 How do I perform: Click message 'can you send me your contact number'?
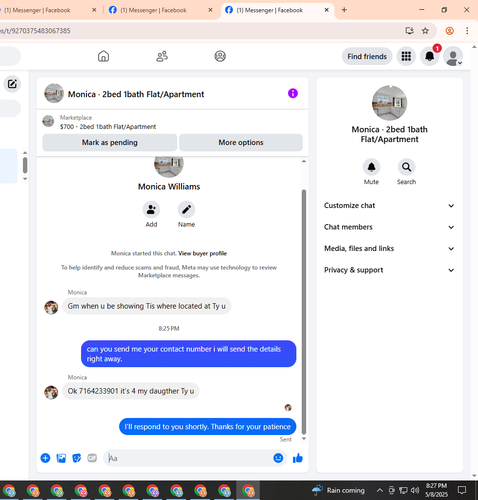[188, 354]
